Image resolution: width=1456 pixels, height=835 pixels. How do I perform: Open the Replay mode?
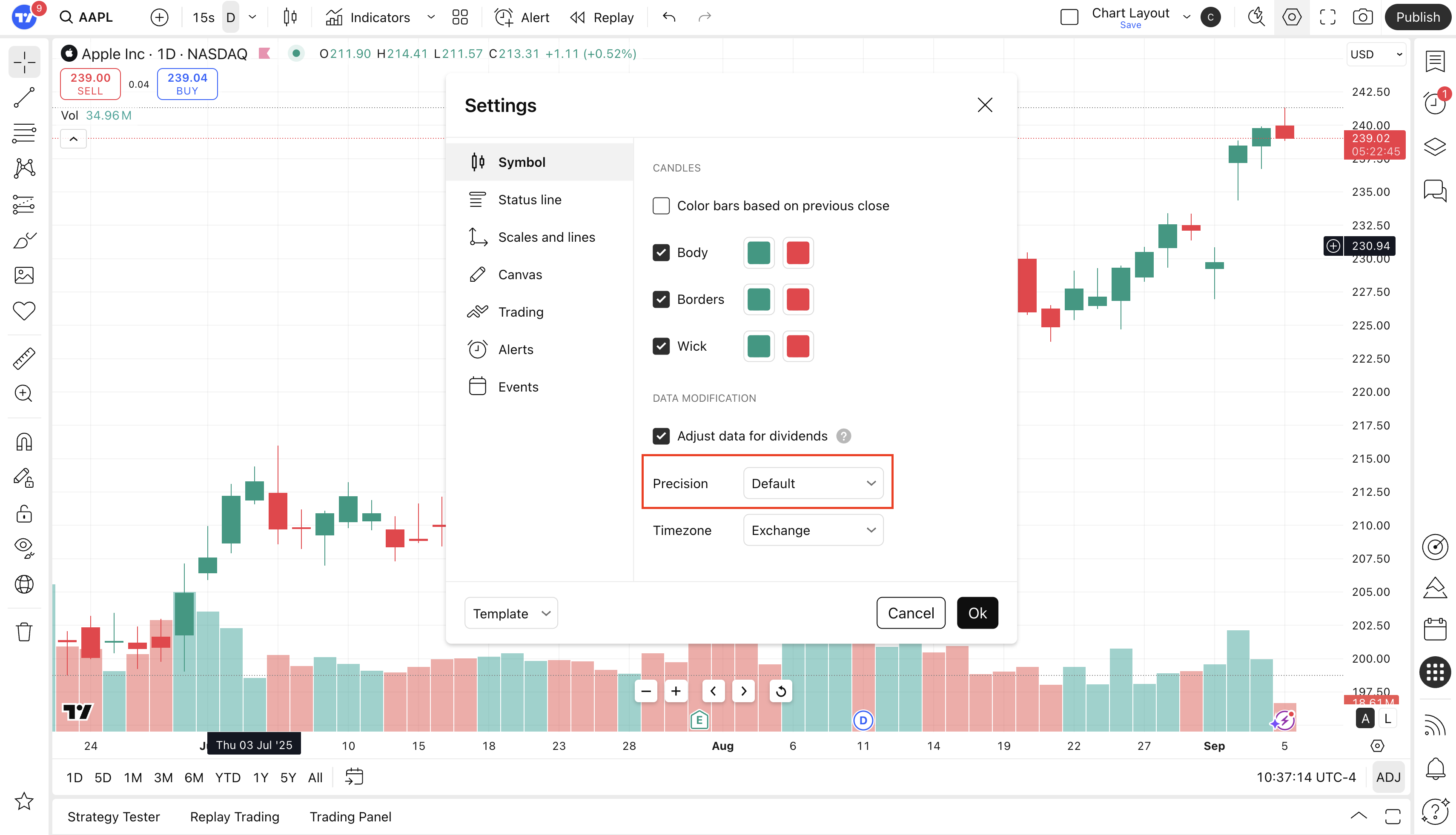[602, 17]
